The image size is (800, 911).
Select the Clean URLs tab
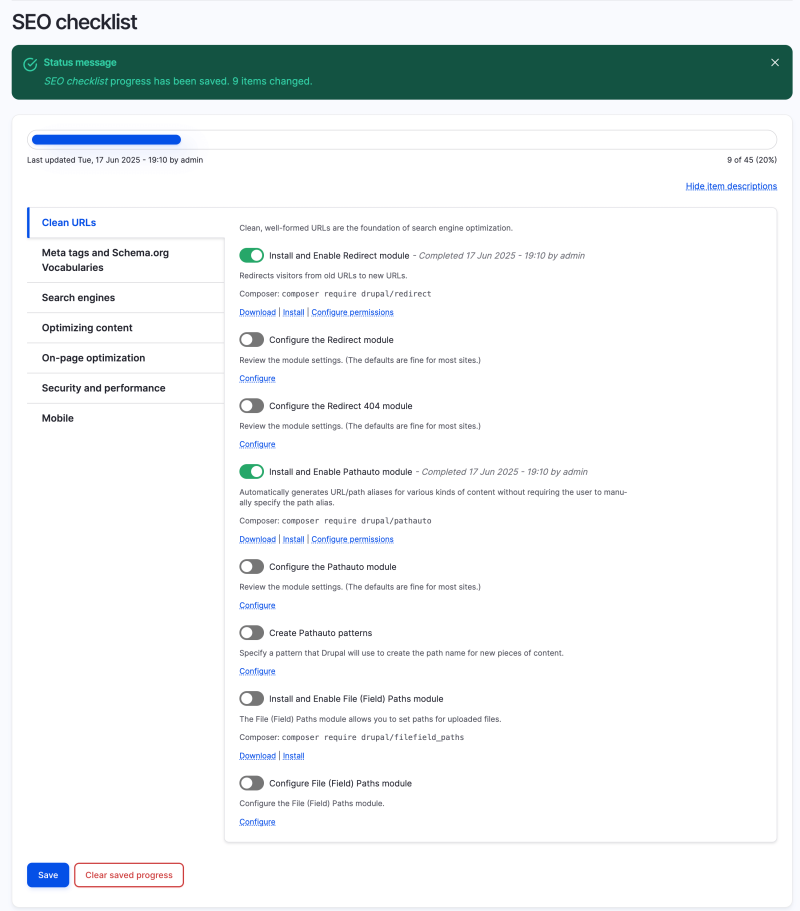pyautogui.click(x=125, y=223)
